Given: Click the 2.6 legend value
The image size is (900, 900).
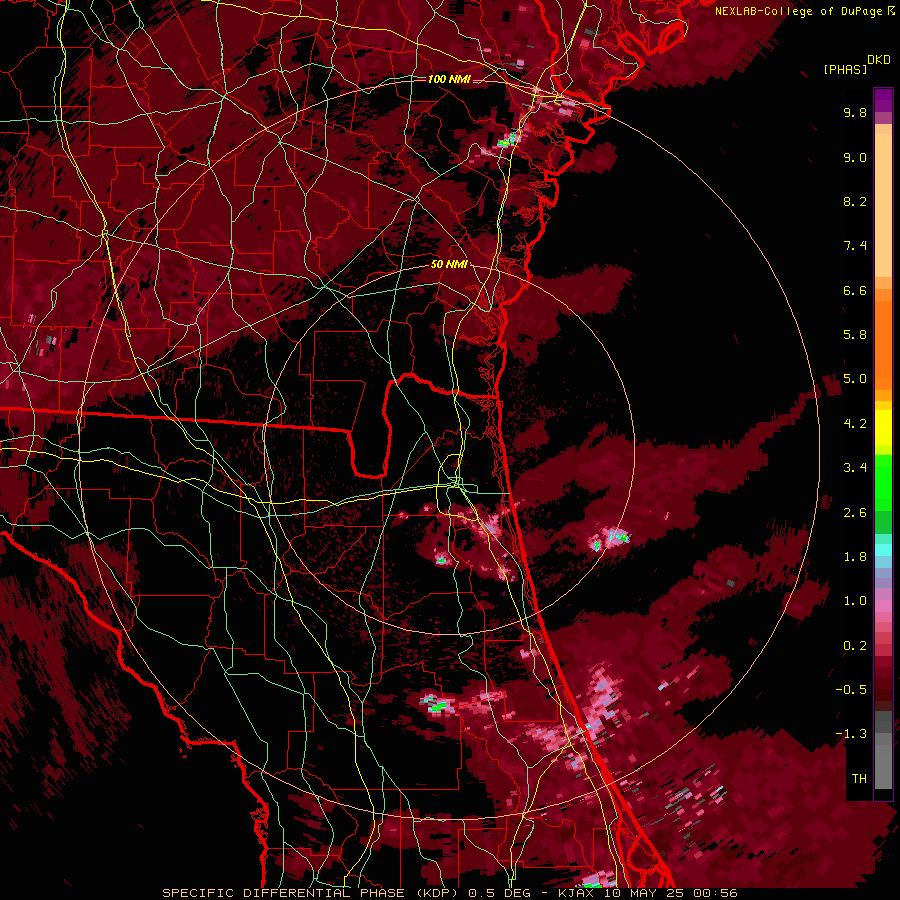Looking at the screenshot, I should click(855, 513).
